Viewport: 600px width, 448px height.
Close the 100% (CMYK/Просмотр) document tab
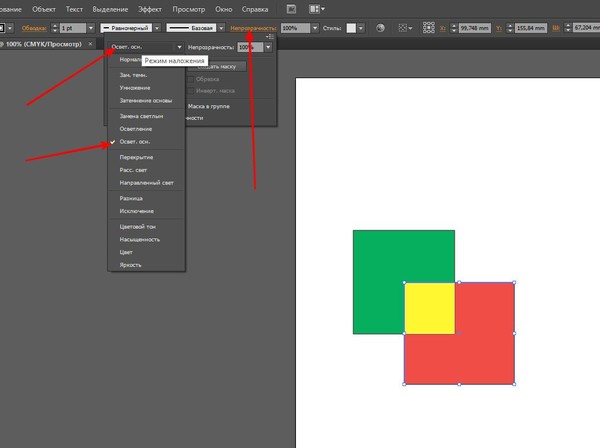[90, 44]
